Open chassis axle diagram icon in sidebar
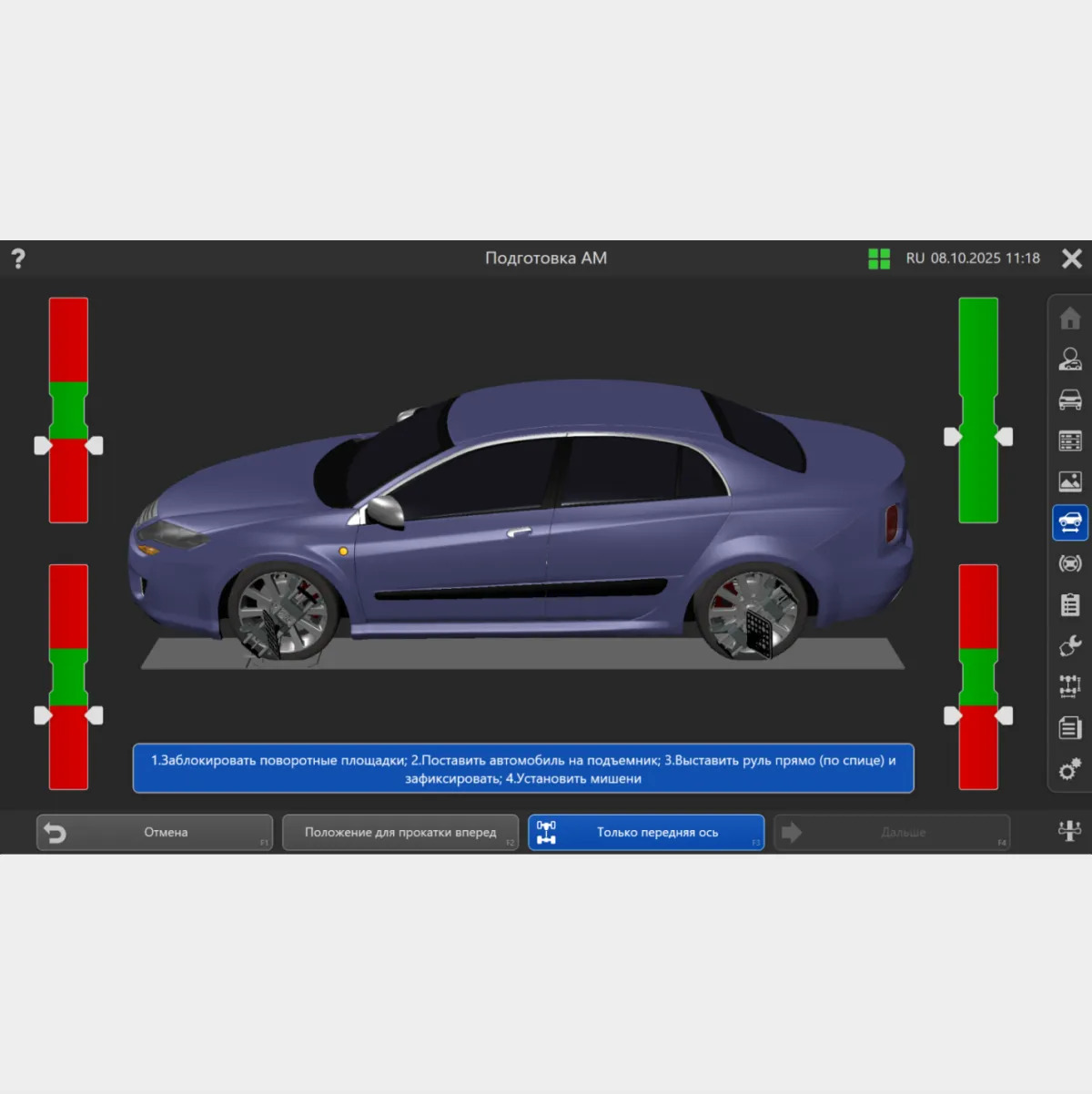 tap(1070, 686)
